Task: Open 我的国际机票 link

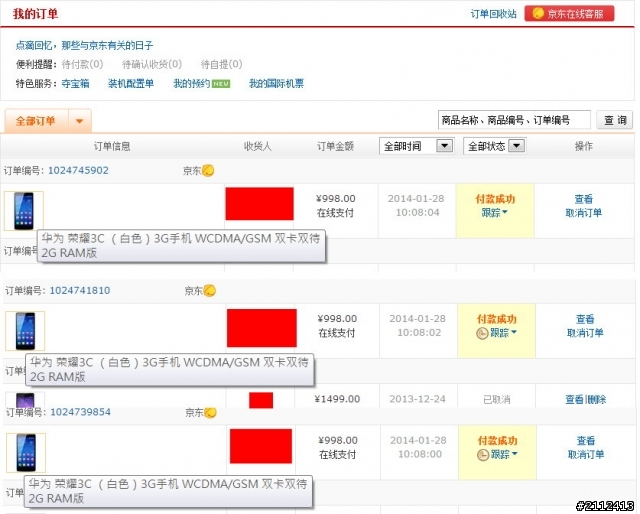Action: (x=276, y=84)
